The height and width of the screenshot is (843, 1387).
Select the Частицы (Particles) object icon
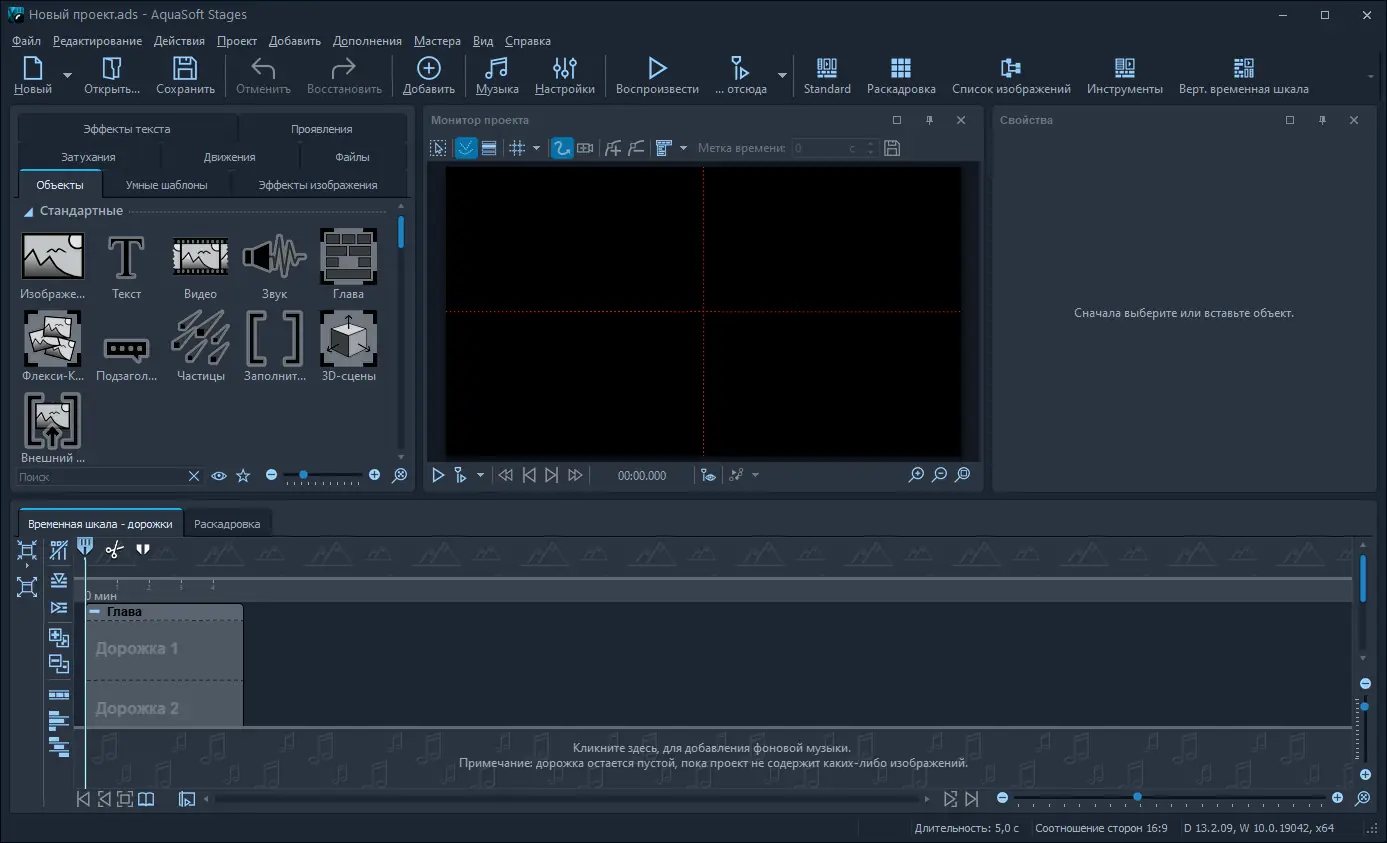[x=200, y=339]
